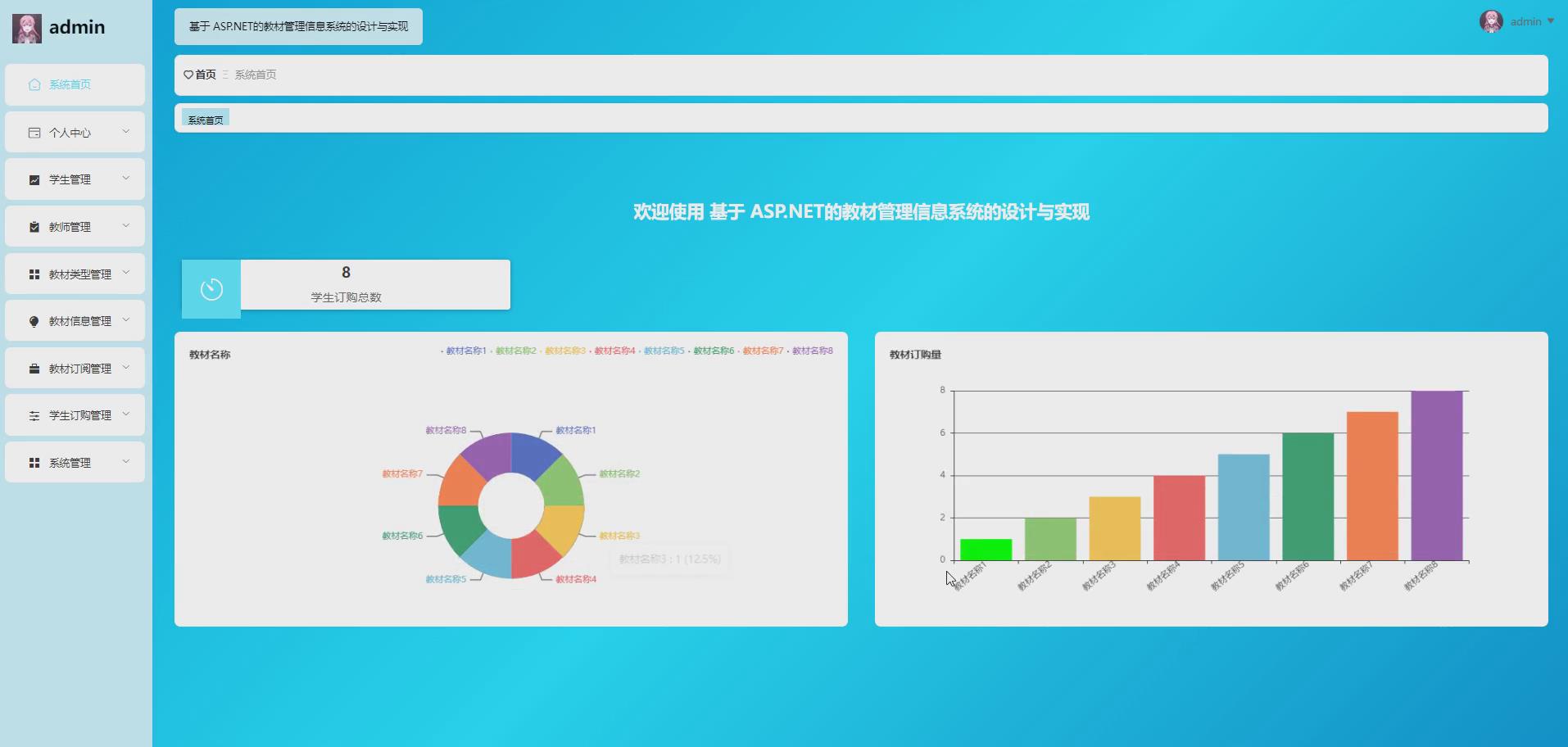Select 学生管理 menu label
Screen dimensions: 1568x747
tap(70, 179)
